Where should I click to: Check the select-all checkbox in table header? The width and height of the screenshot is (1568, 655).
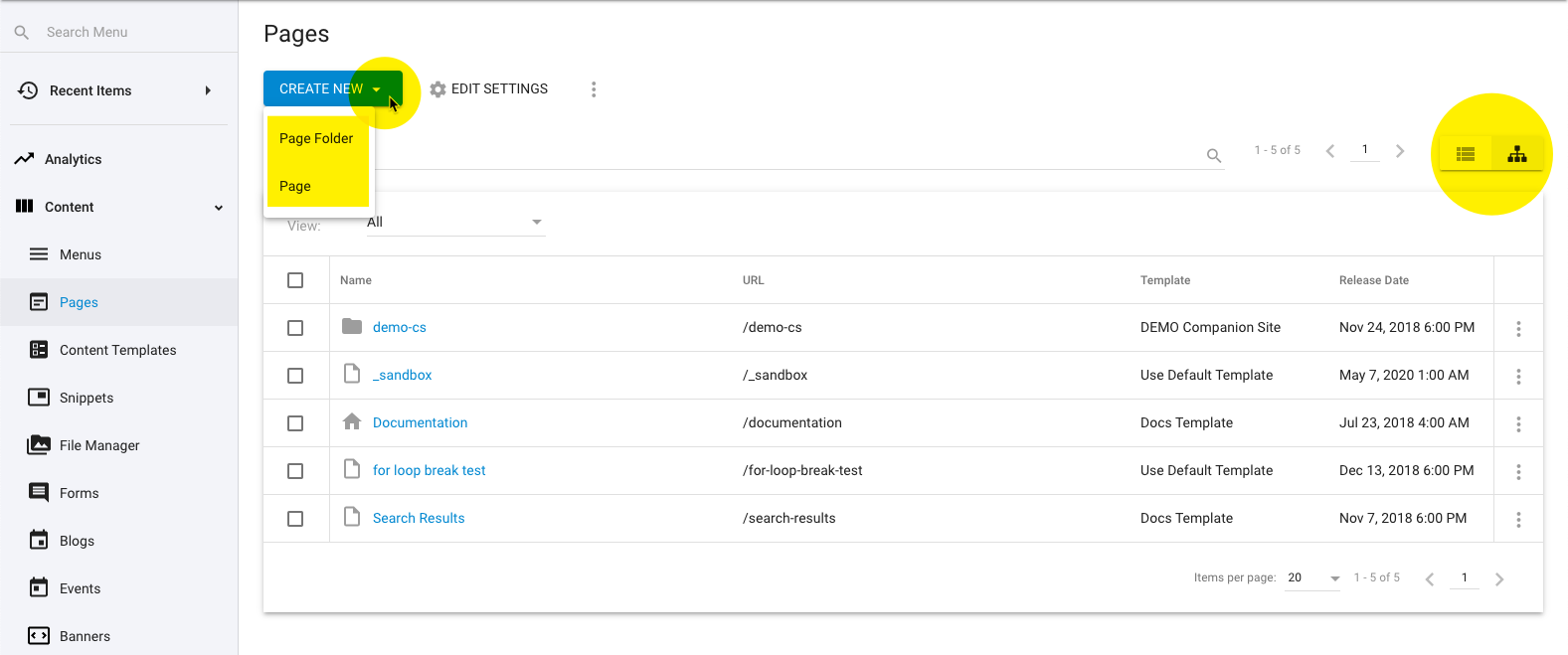[x=295, y=280]
